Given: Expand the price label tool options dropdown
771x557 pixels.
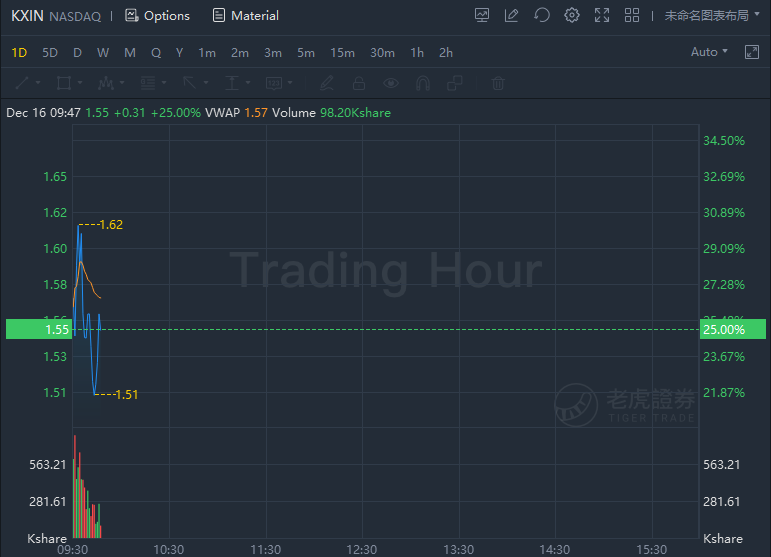Looking at the screenshot, I should click(290, 83).
